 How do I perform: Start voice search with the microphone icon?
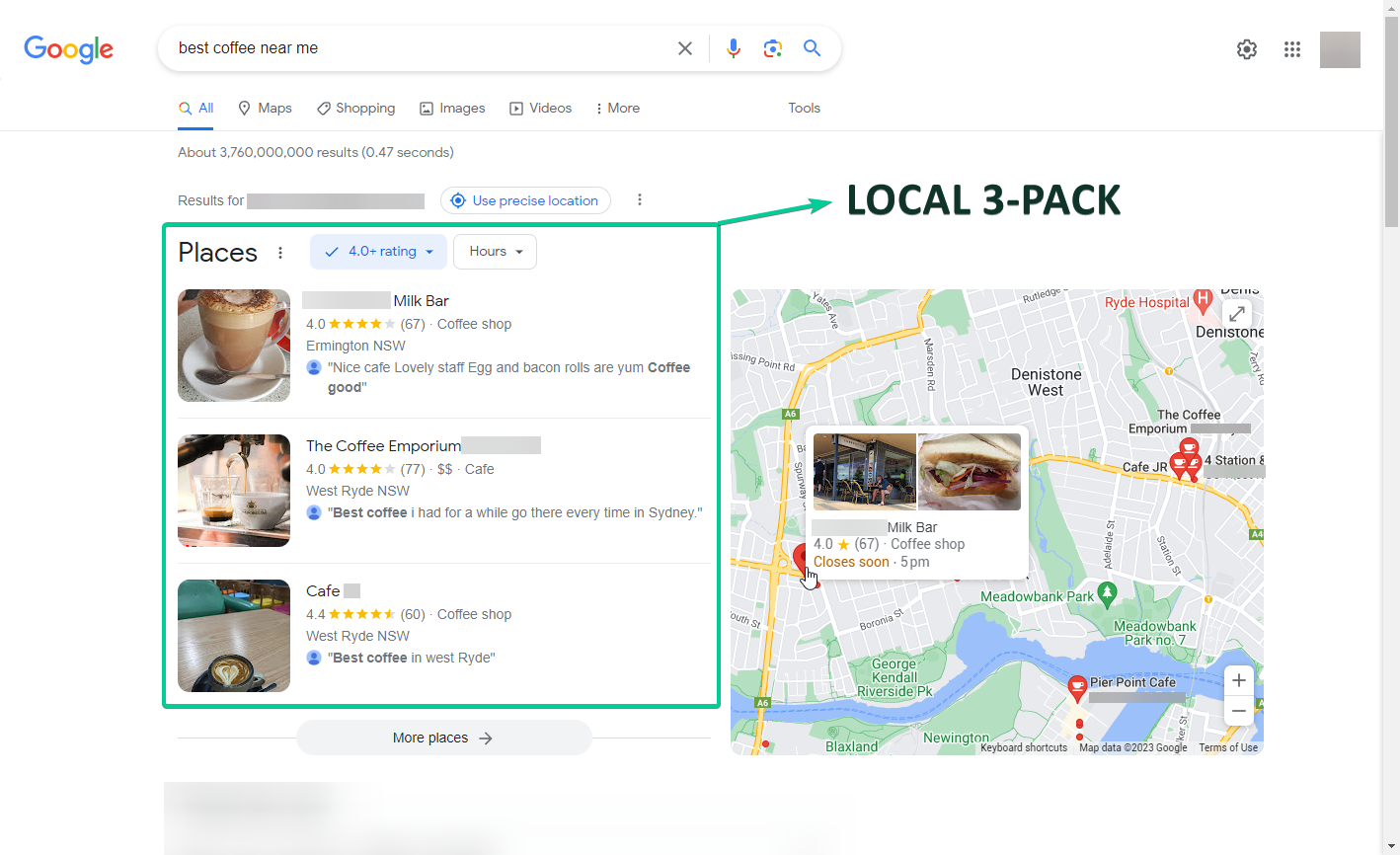point(734,48)
